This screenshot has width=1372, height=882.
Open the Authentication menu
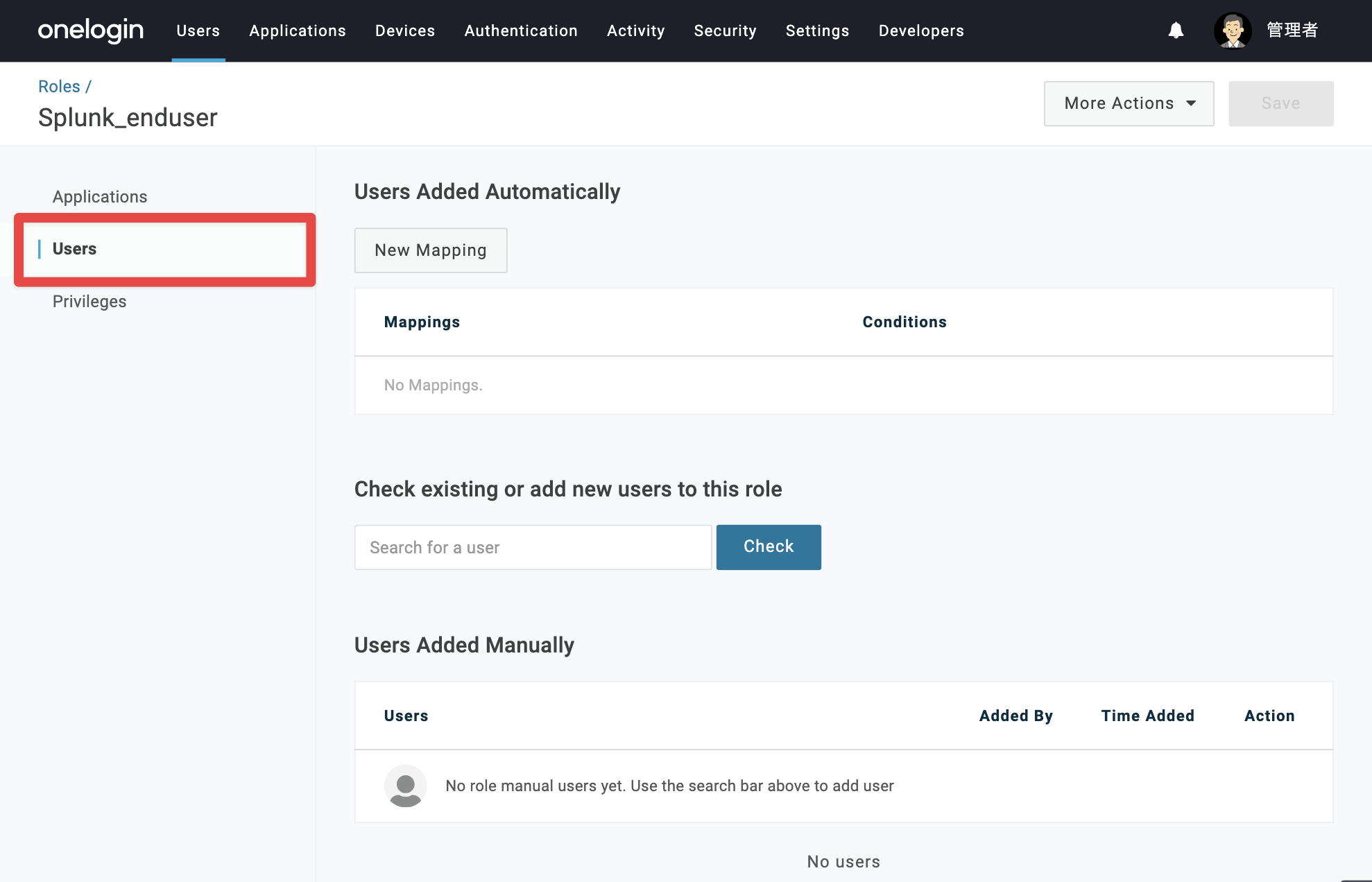pos(521,31)
